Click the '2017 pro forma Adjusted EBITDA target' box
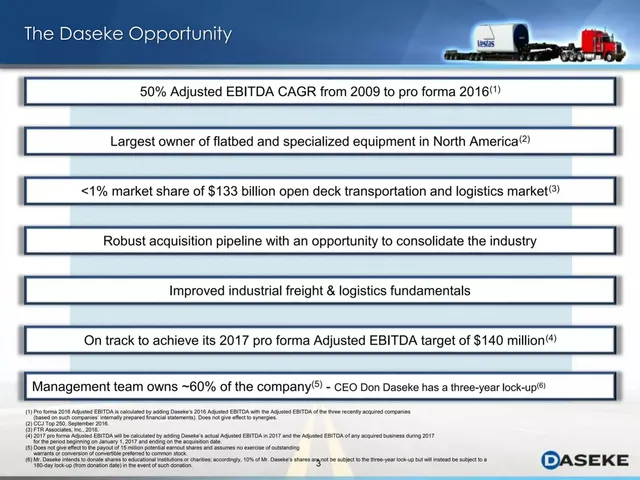The width and height of the screenshot is (640, 480). point(320,340)
